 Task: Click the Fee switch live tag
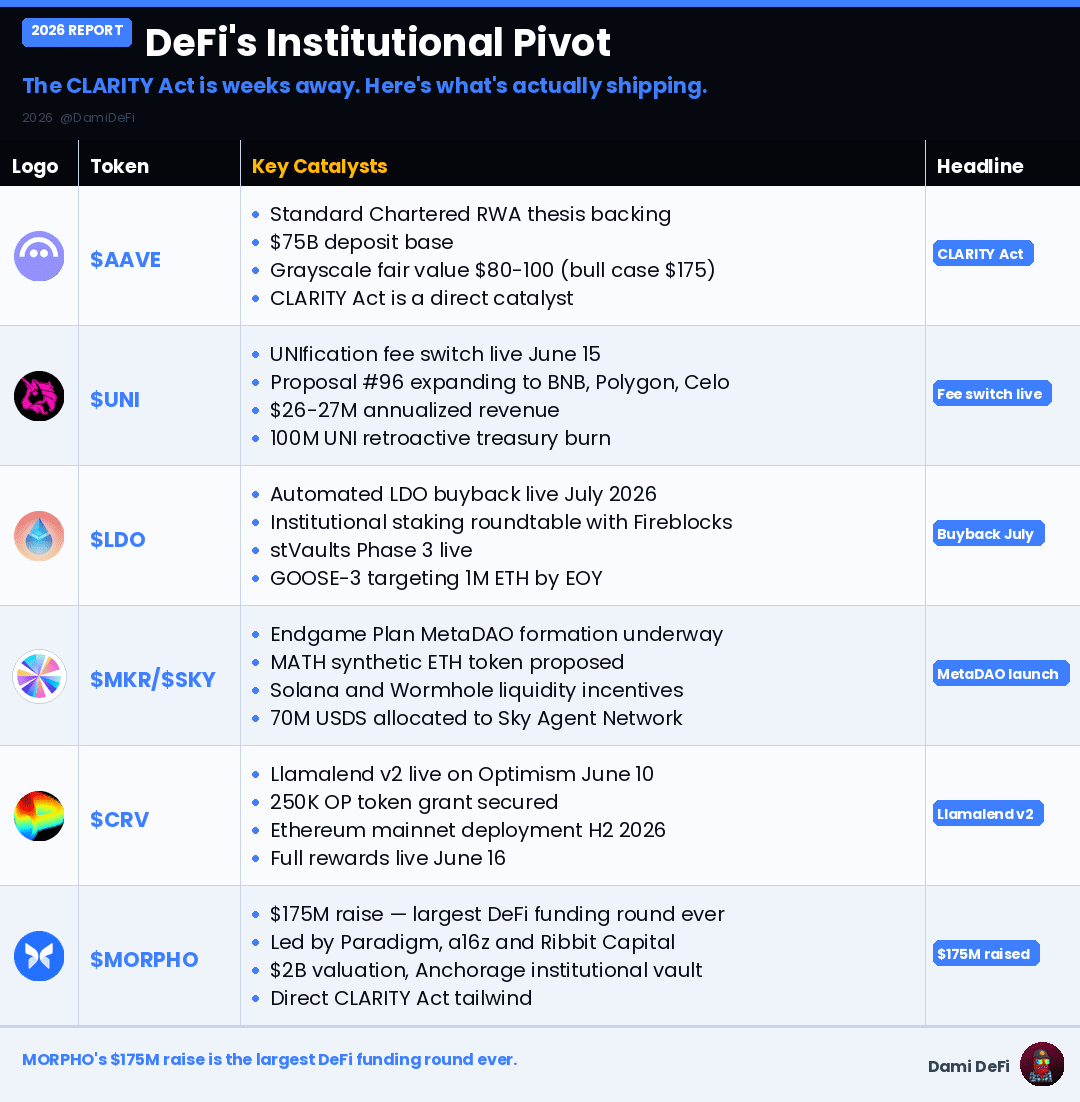click(x=992, y=394)
